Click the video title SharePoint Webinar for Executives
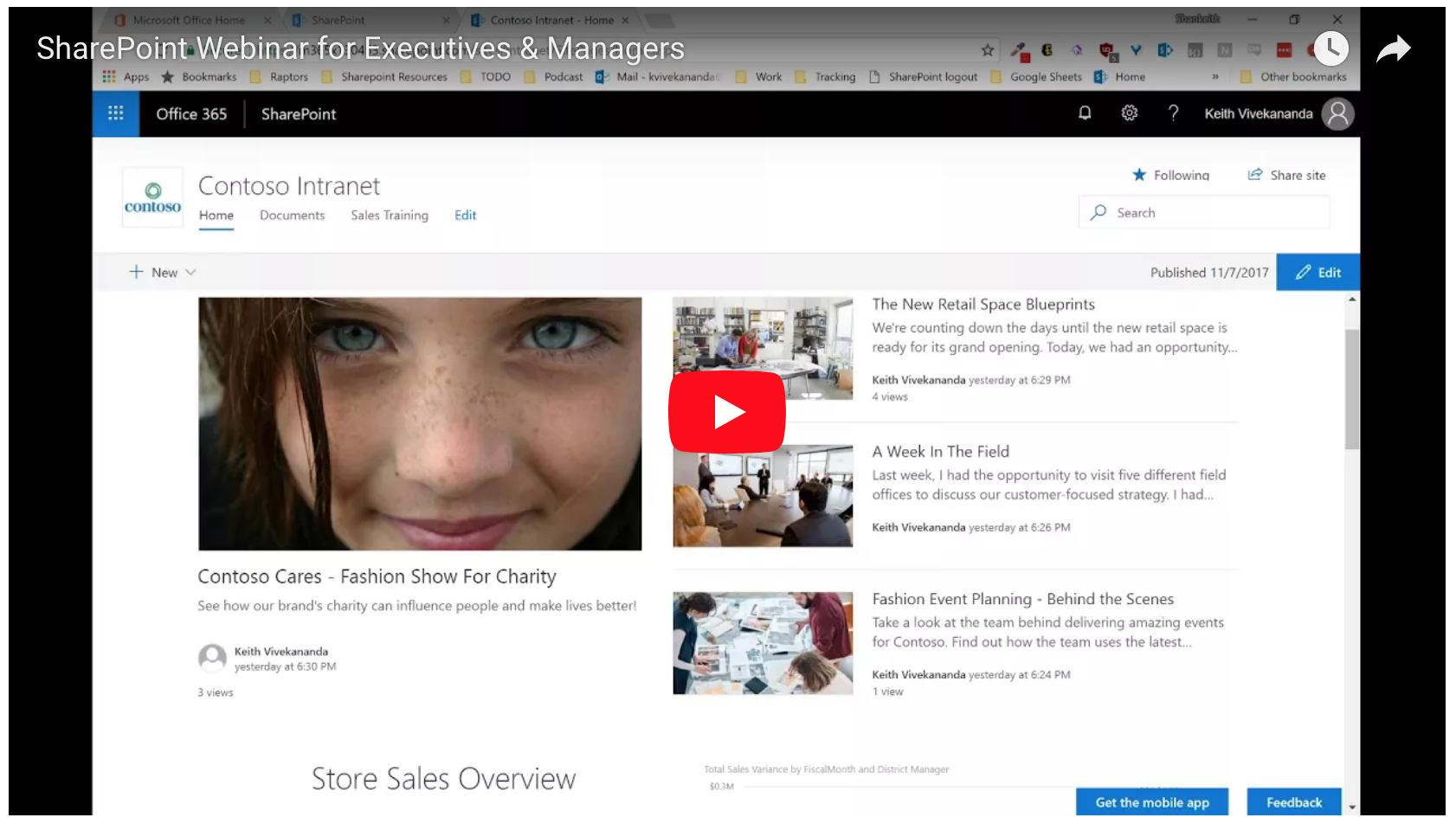 [360, 48]
